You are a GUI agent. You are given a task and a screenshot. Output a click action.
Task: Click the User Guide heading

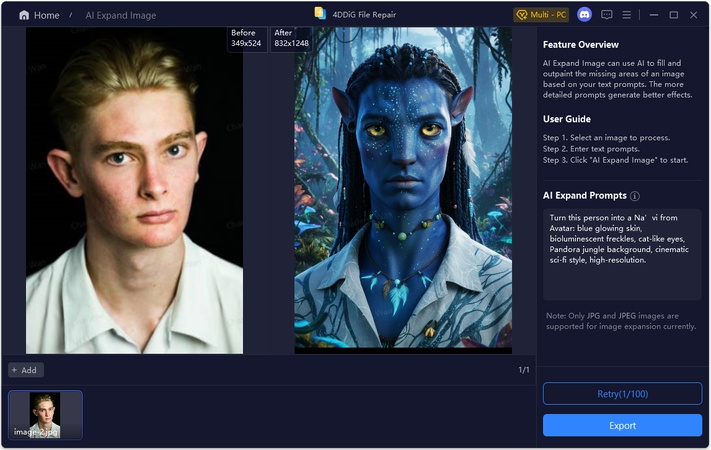point(567,119)
